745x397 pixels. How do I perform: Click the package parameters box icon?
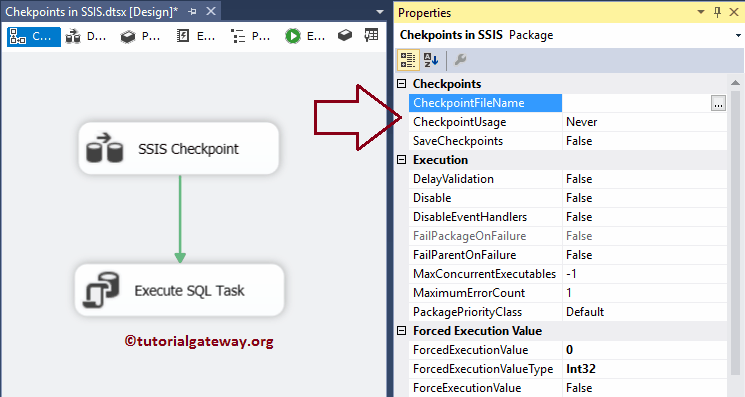coord(345,36)
